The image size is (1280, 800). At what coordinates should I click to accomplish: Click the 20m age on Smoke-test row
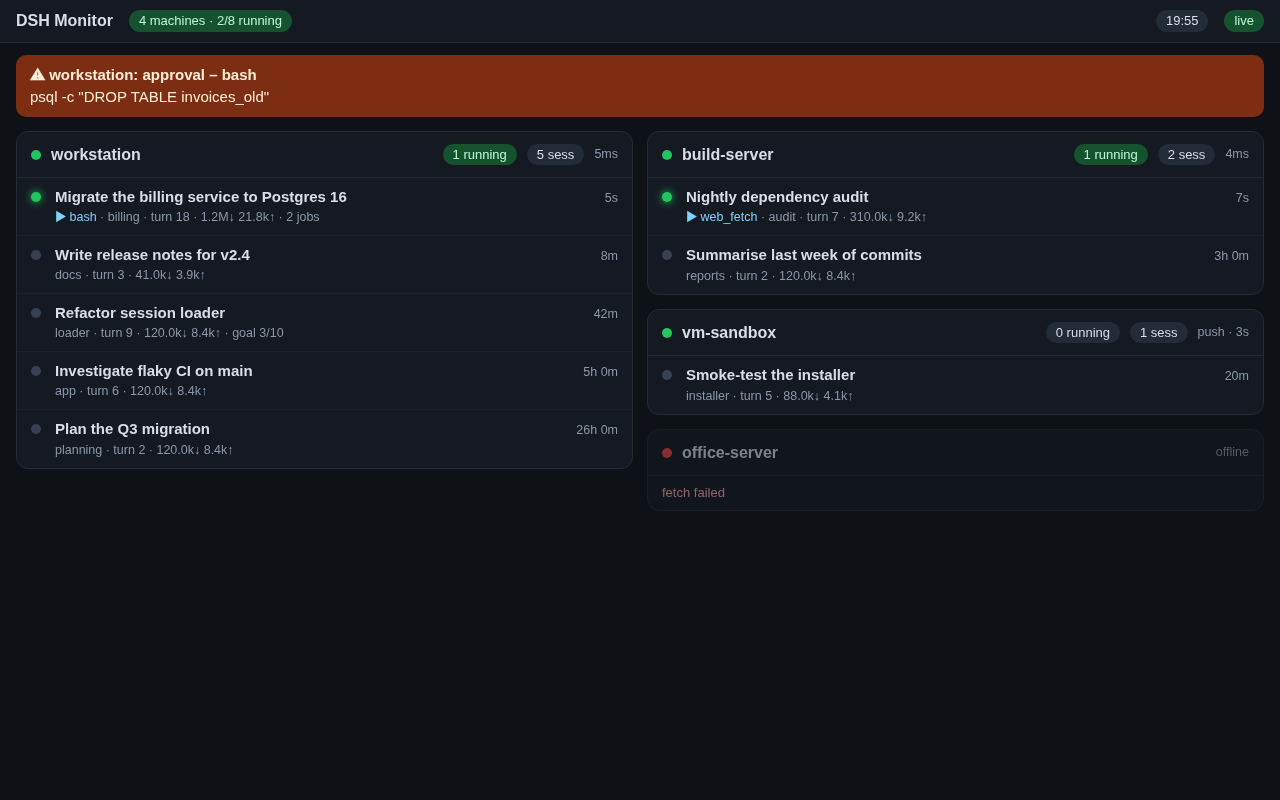[1237, 376]
